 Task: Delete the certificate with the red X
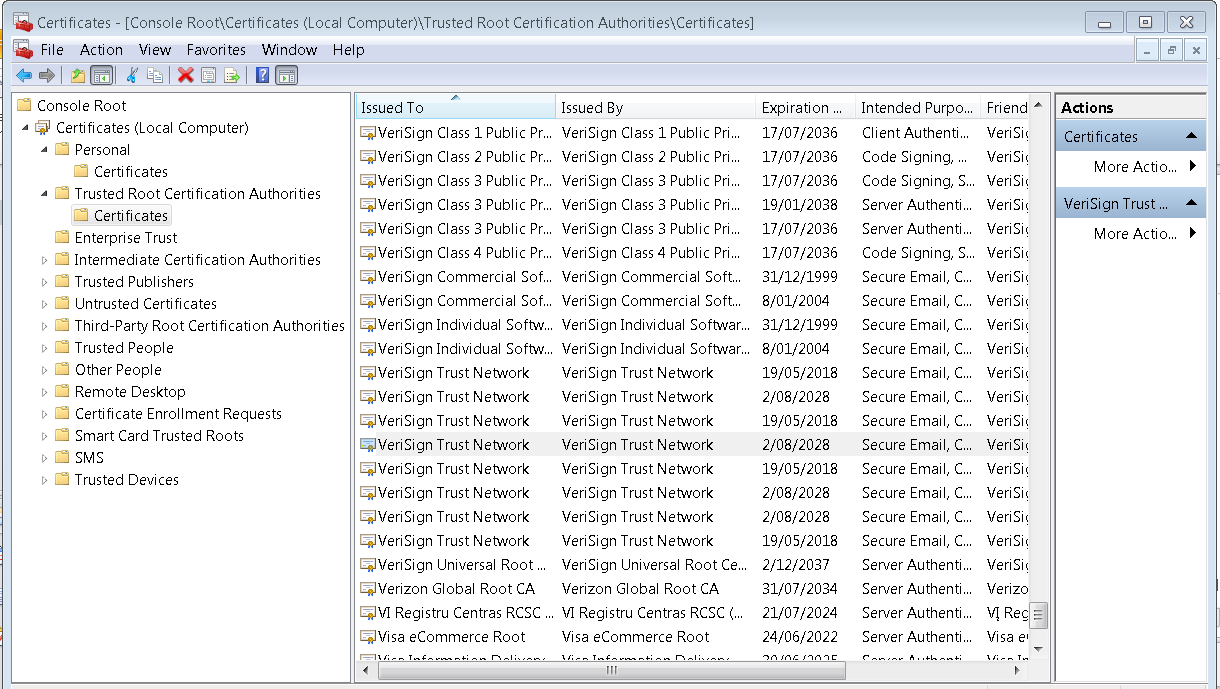click(185, 75)
